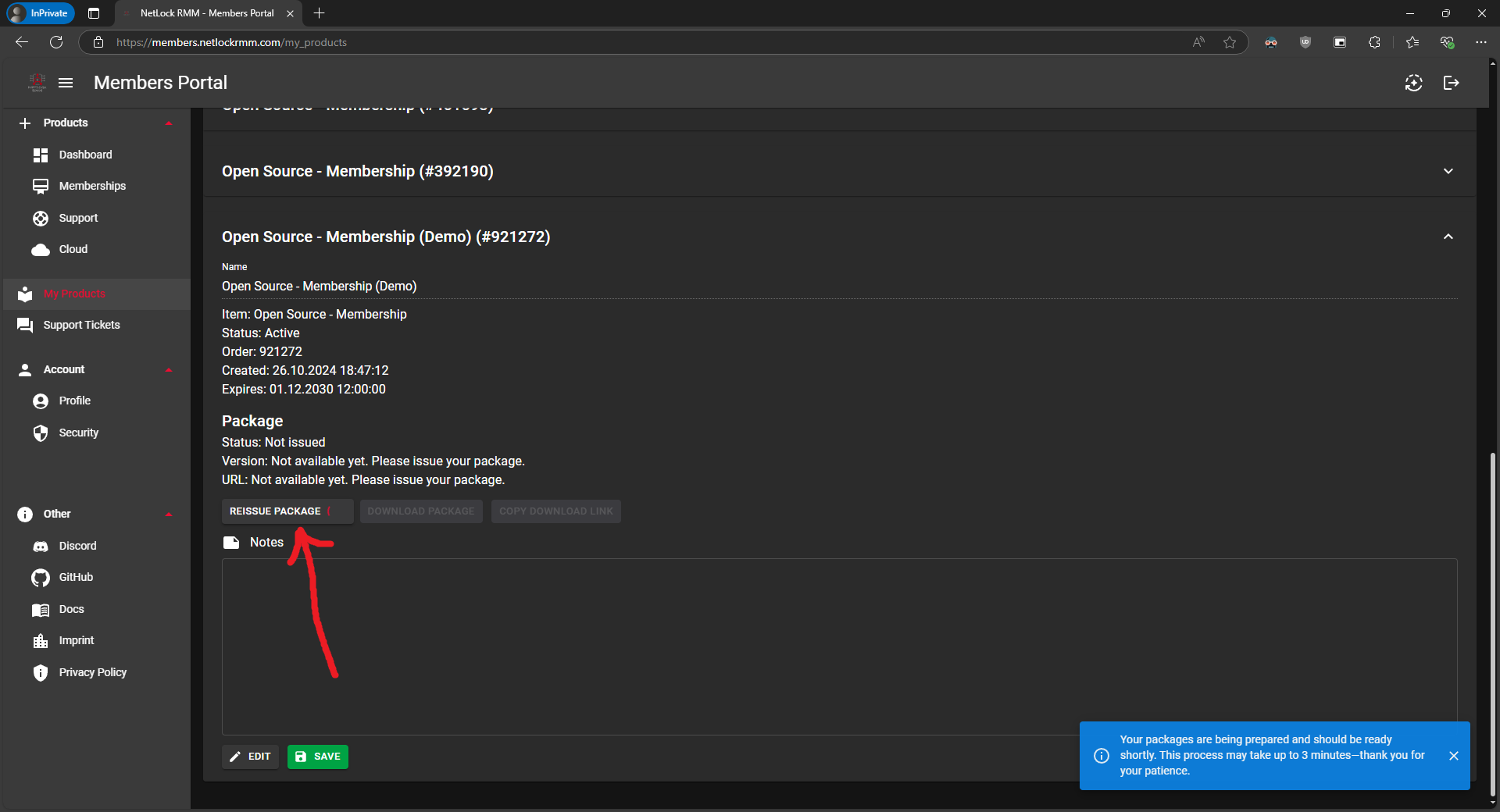The height and width of the screenshot is (812, 1500).
Task: Click the Security shield icon
Action: coord(41,433)
